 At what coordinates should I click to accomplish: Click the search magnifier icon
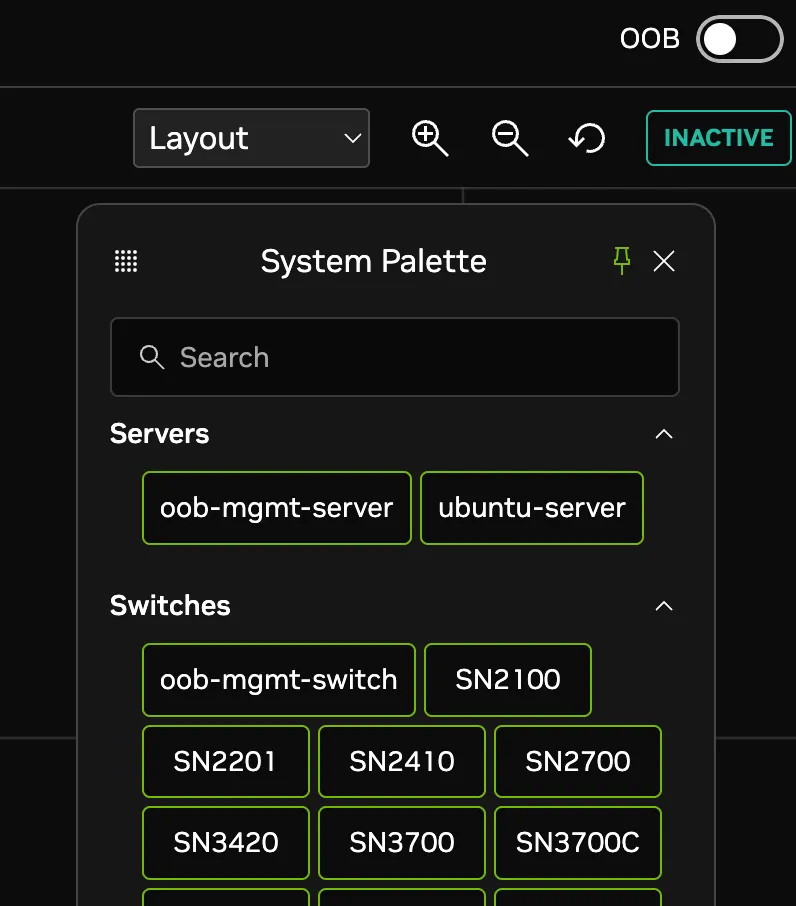[152, 357]
